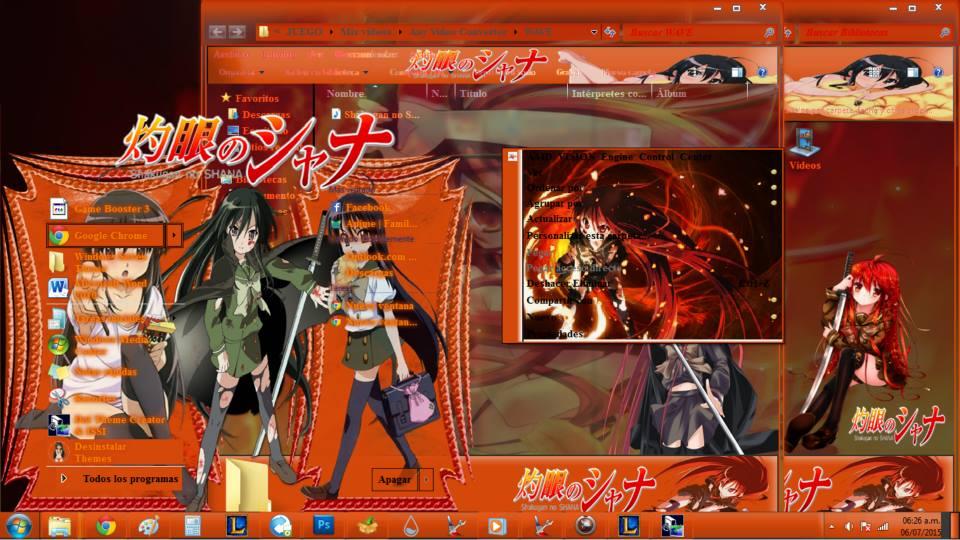
Task: Choose Ordenar por in context menu
Action: point(555,188)
